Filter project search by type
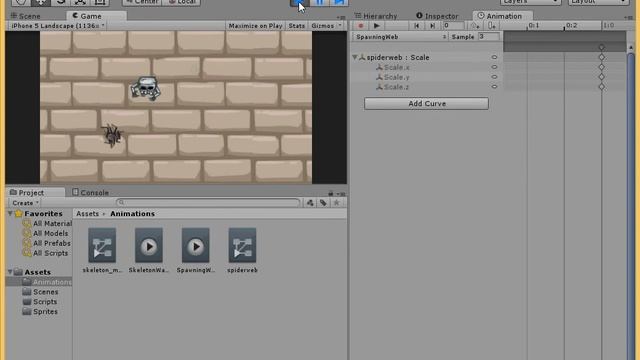The height and width of the screenshot is (360, 640). [x=310, y=203]
